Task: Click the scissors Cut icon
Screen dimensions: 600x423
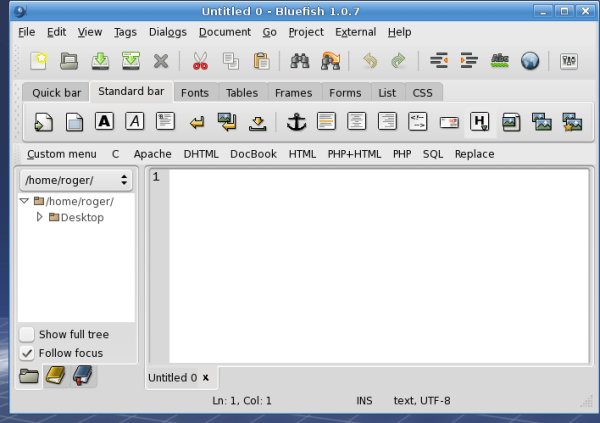Action: point(200,61)
